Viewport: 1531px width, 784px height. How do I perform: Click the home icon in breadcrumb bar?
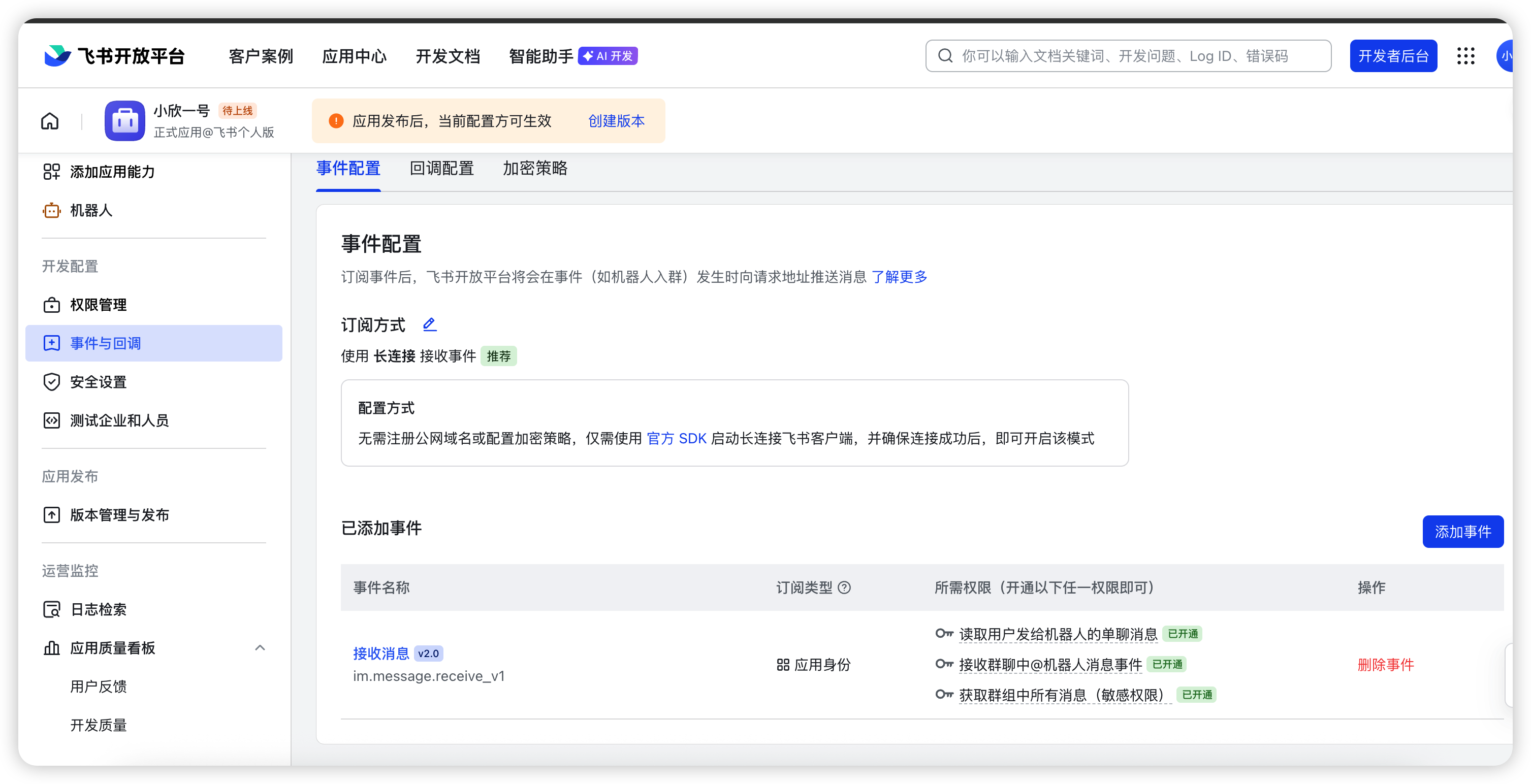(x=50, y=121)
